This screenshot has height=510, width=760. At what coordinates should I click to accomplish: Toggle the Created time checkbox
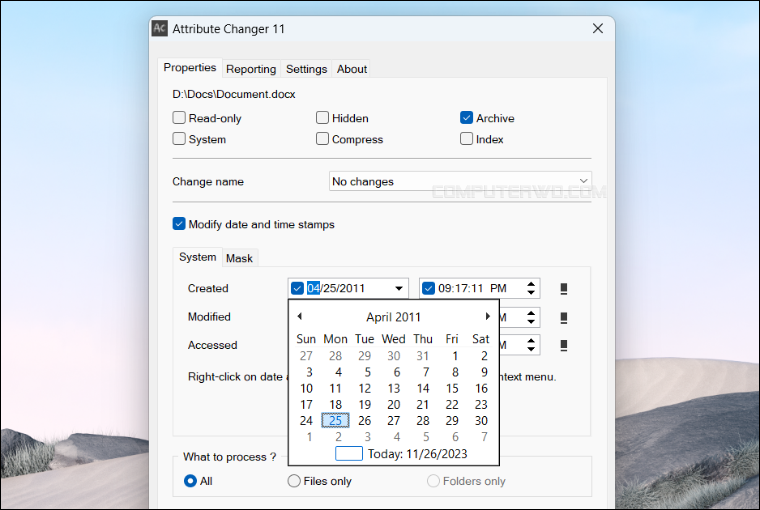click(428, 288)
